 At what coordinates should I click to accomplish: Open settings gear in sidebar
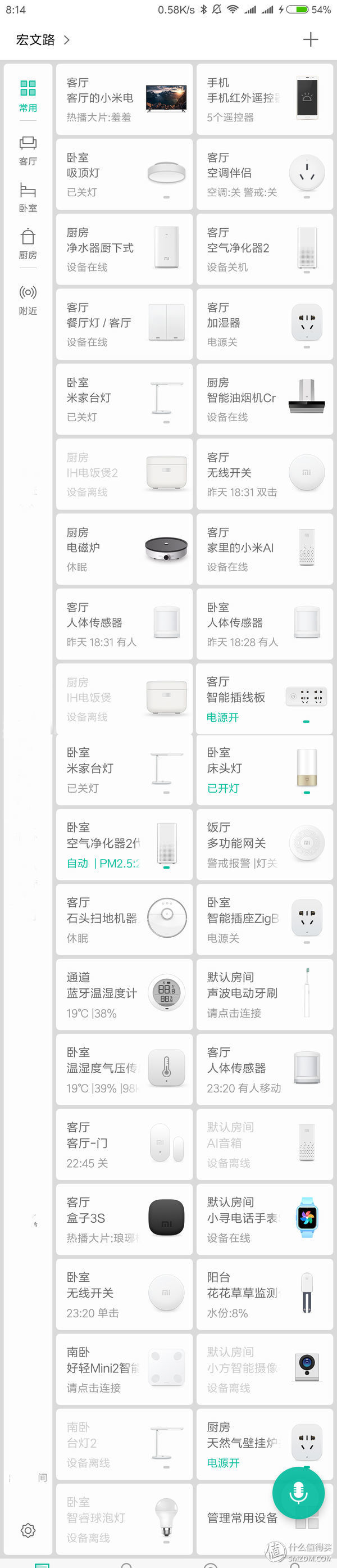pos(28,1530)
